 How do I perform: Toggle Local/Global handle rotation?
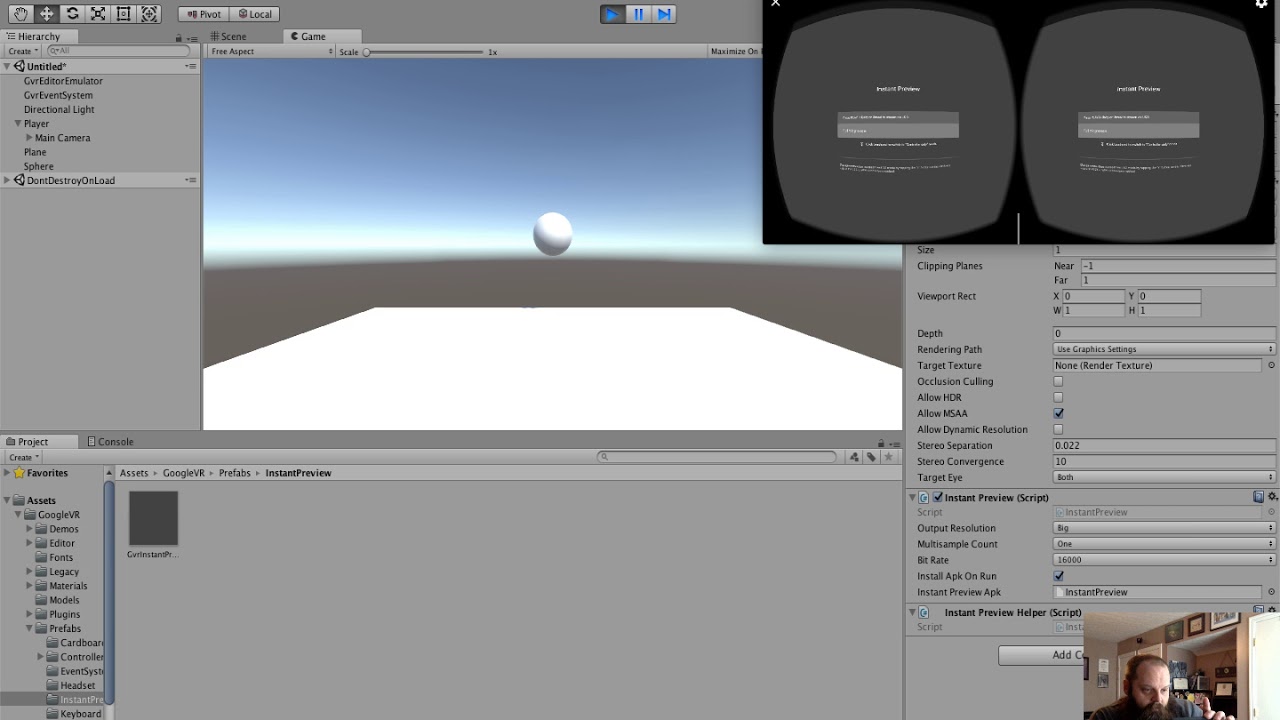pos(254,14)
